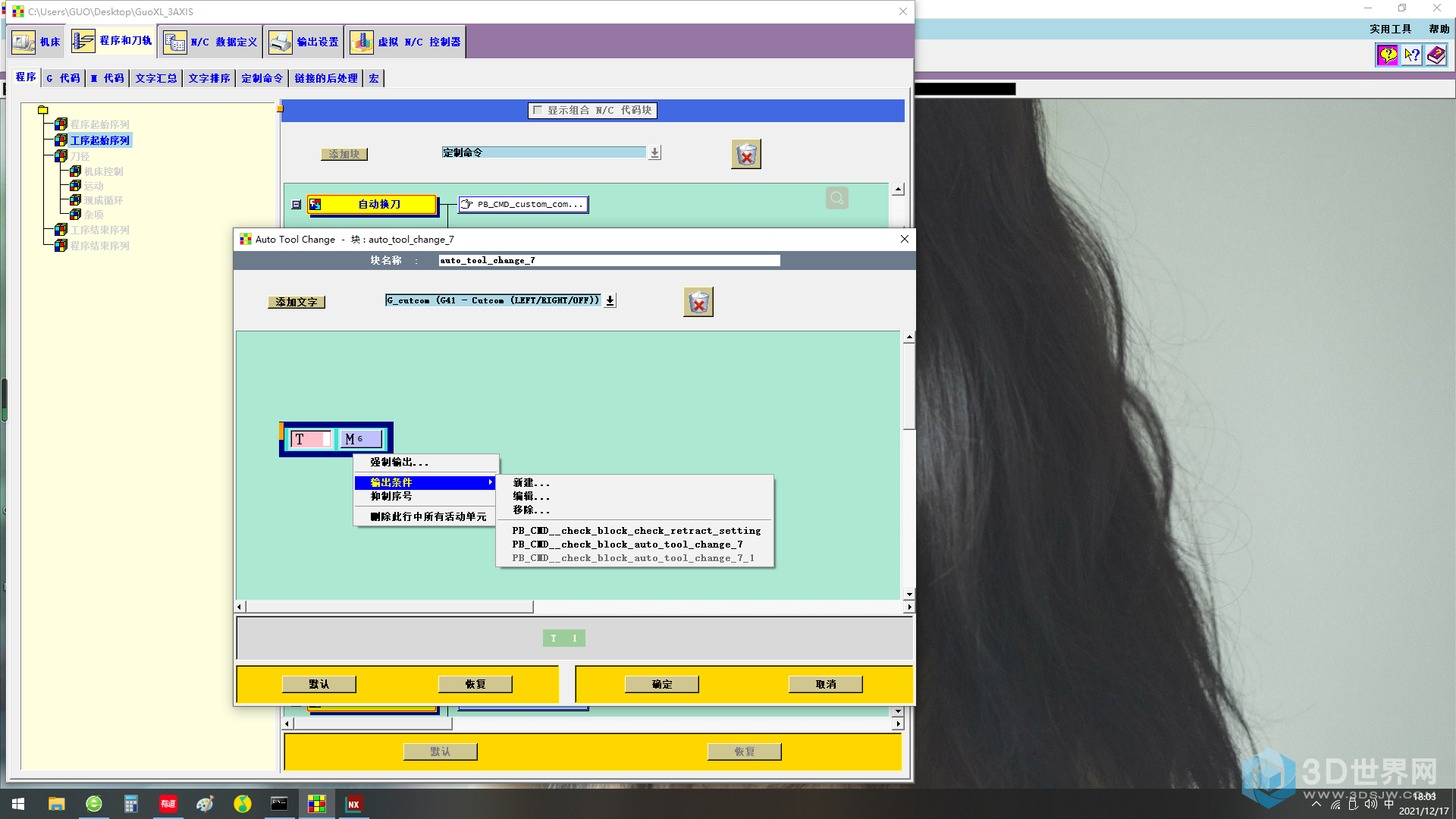Open File Explorer from the taskbar
This screenshot has height=819, width=1456.
[56, 804]
